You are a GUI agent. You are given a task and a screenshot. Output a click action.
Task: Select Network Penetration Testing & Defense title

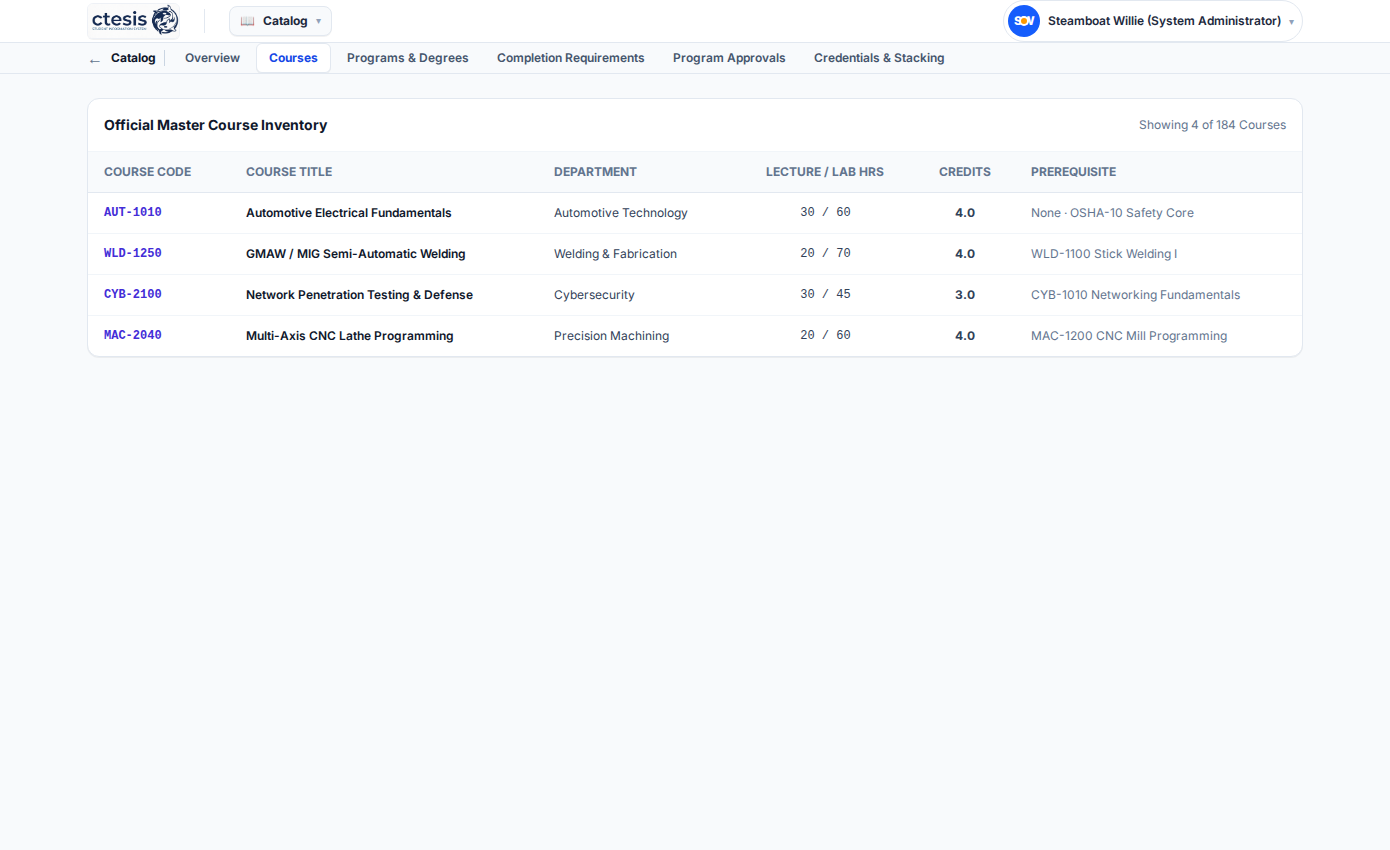[359, 295]
